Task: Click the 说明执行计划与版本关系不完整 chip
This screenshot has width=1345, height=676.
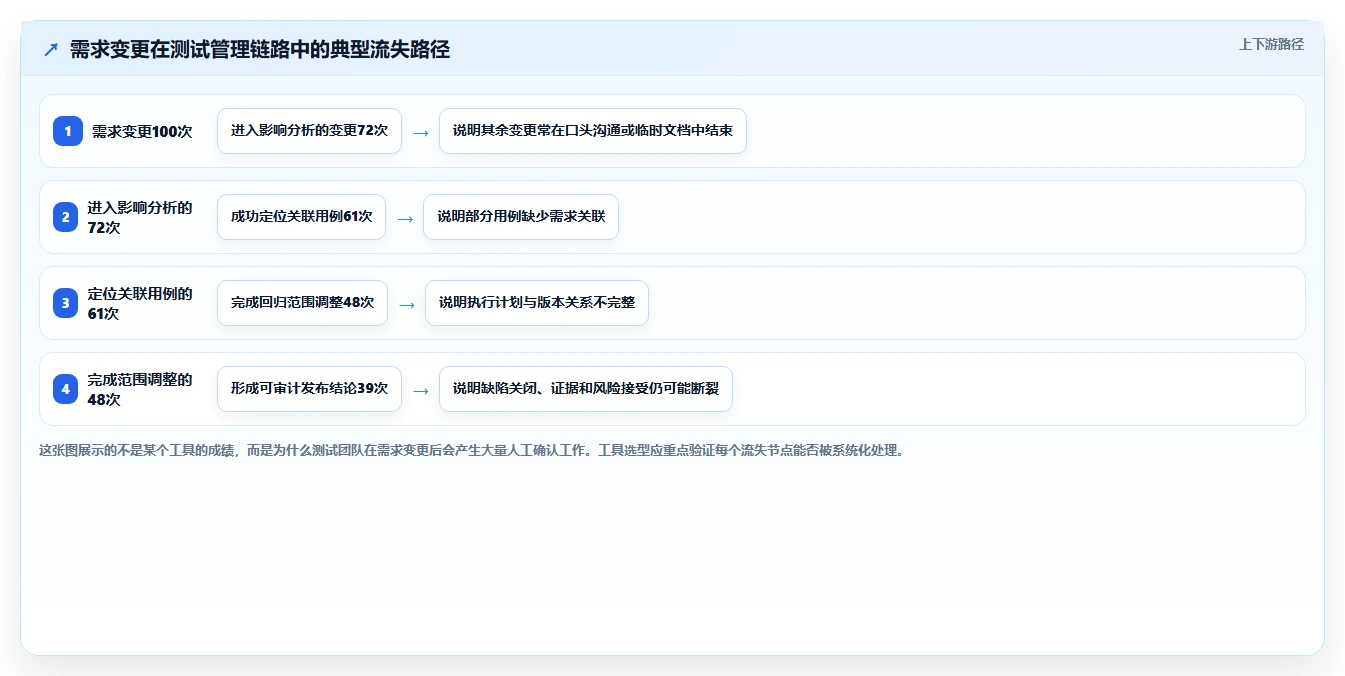Action: point(537,303)
